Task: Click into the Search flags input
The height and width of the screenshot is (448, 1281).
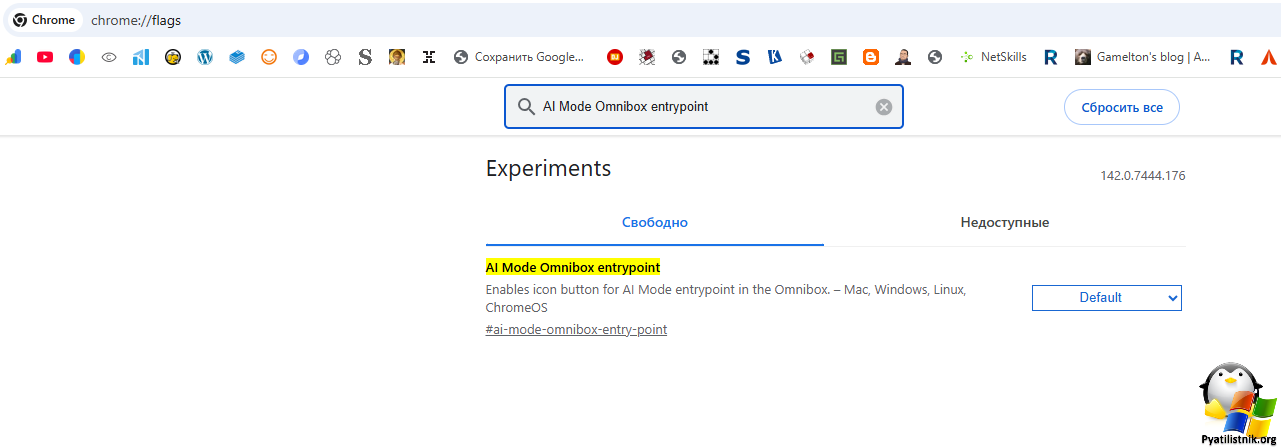Action: coord(704,107)
